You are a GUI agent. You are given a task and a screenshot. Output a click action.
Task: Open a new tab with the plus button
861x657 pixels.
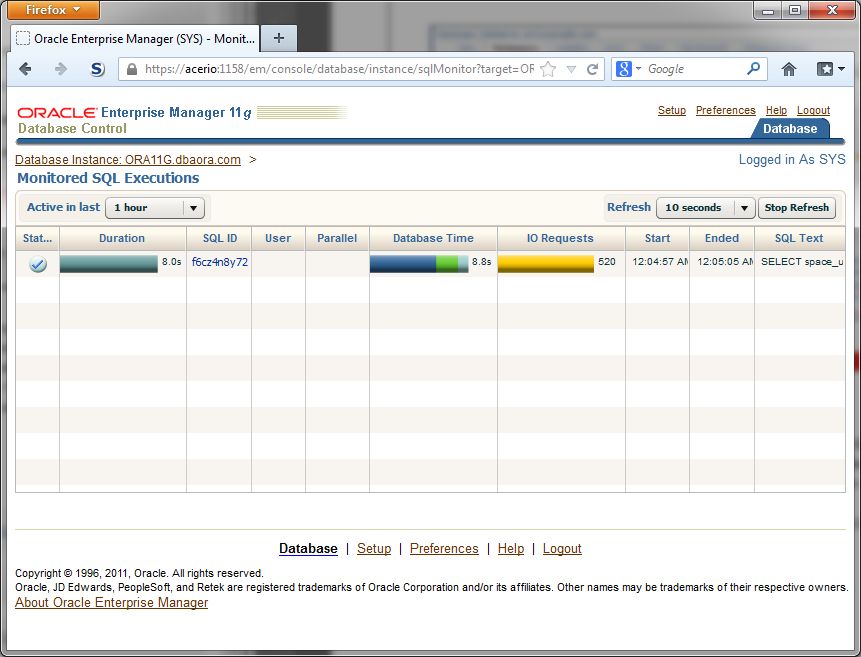[x=279, y=38]
